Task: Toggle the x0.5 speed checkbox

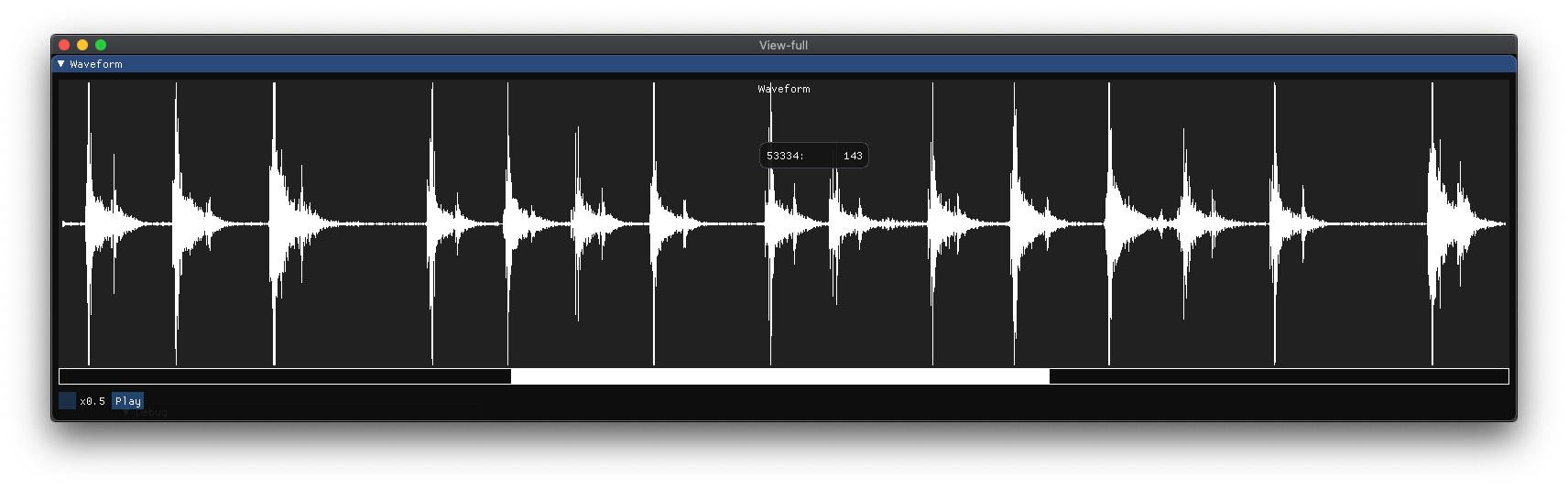Action: click(67, 401)
